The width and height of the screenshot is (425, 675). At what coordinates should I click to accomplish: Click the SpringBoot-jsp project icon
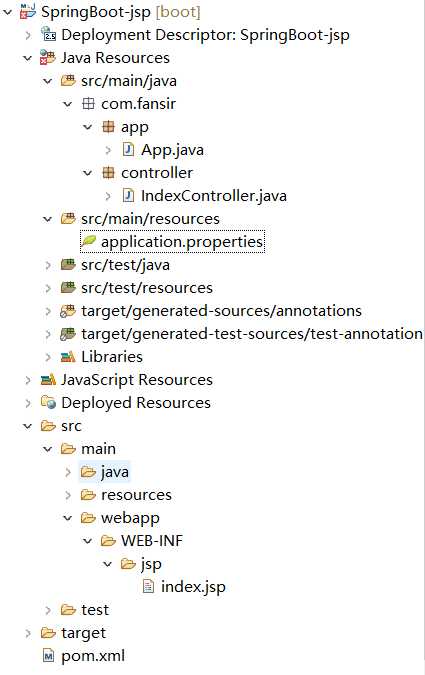[28, 12]
